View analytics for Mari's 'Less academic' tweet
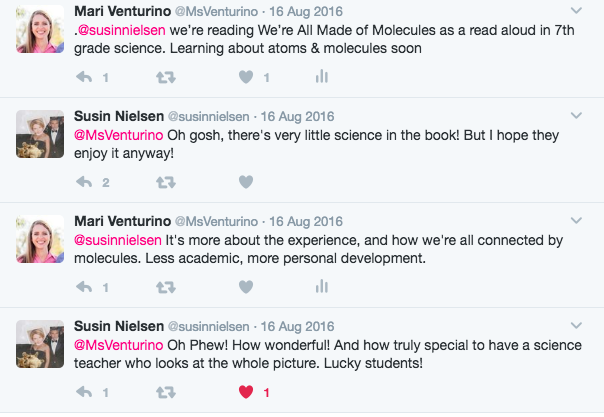 coord(322,287)
